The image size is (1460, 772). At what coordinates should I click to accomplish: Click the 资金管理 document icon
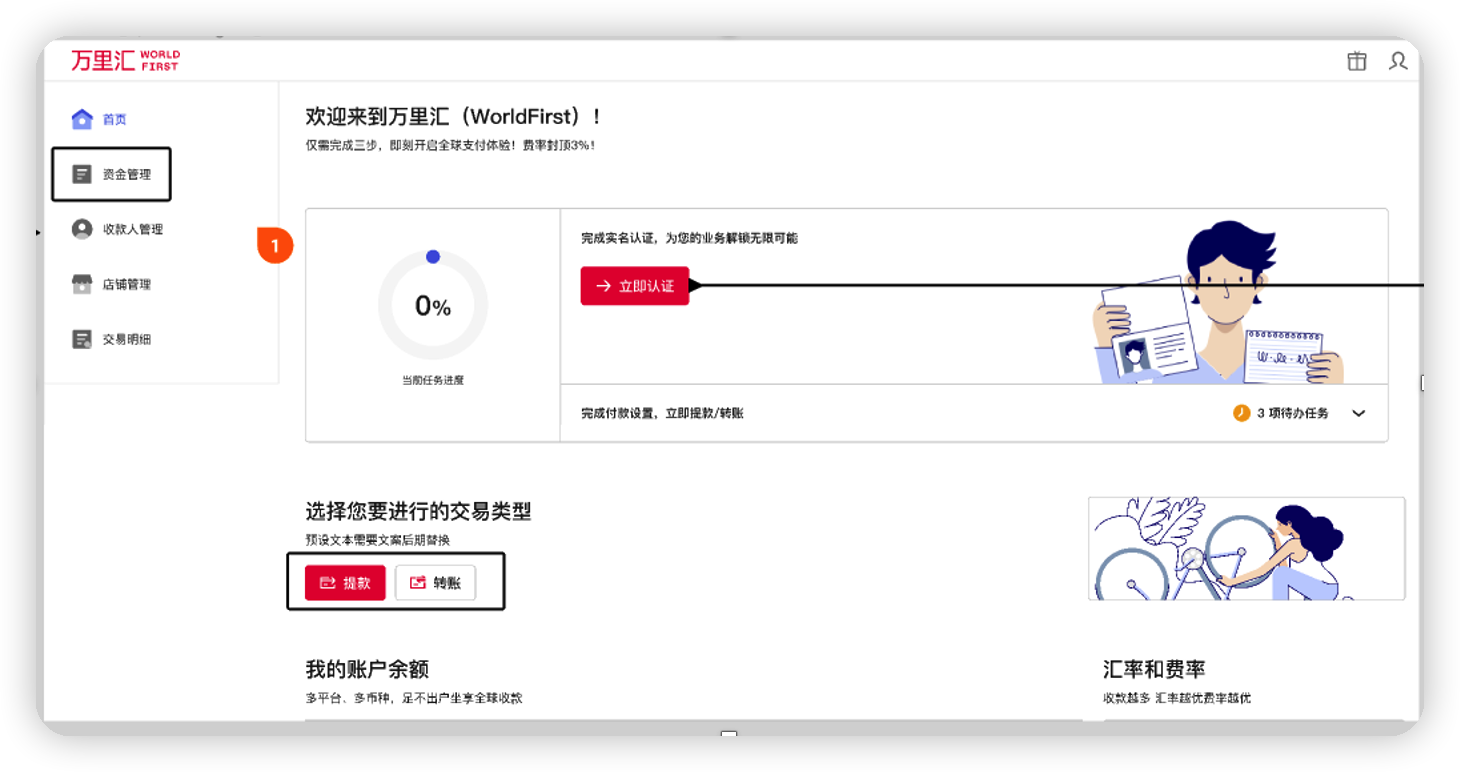tap(82, 174)
